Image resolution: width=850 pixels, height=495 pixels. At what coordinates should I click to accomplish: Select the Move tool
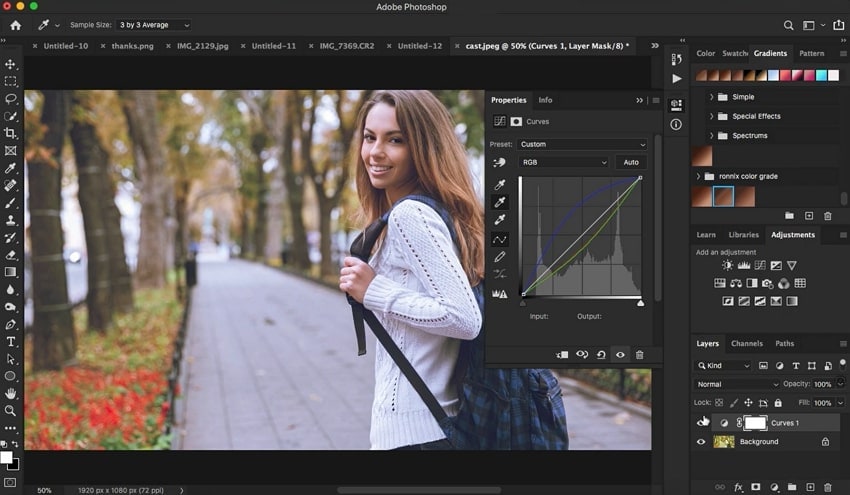[10, 64]
